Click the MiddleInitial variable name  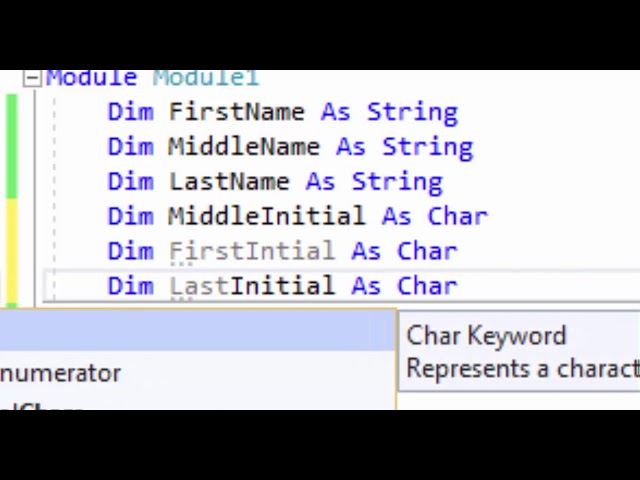pyautogui.click(x=266, y=216)
